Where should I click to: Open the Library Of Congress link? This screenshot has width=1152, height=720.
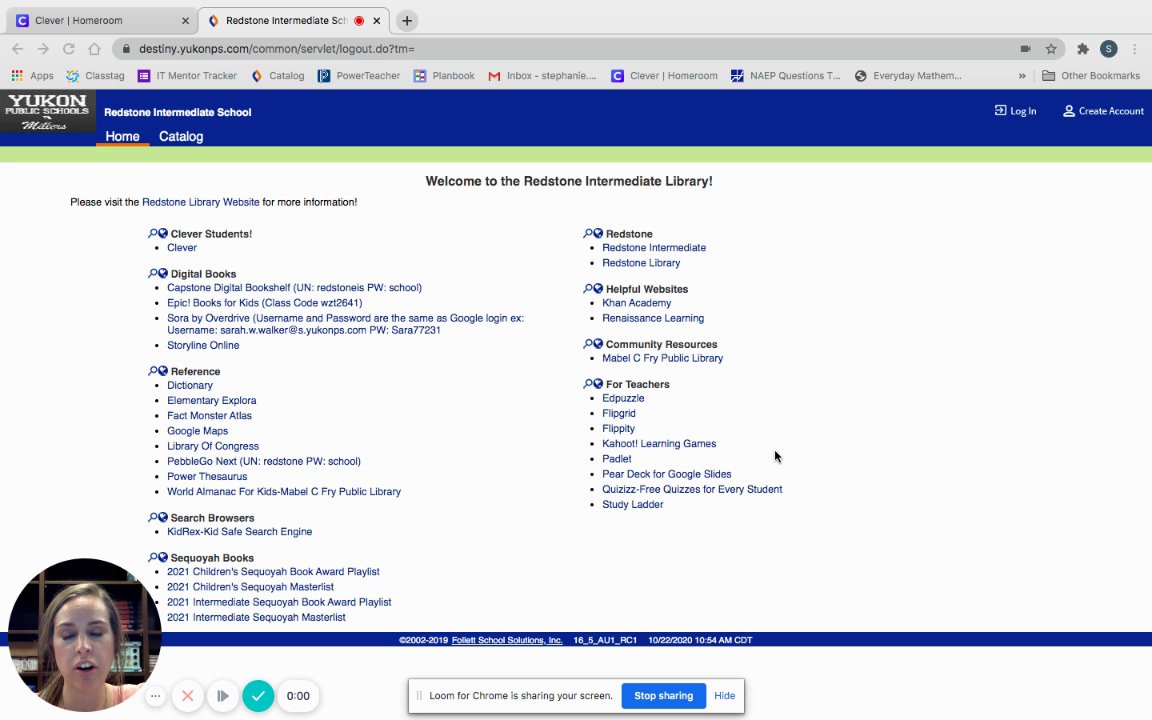[x=212, y=446]
